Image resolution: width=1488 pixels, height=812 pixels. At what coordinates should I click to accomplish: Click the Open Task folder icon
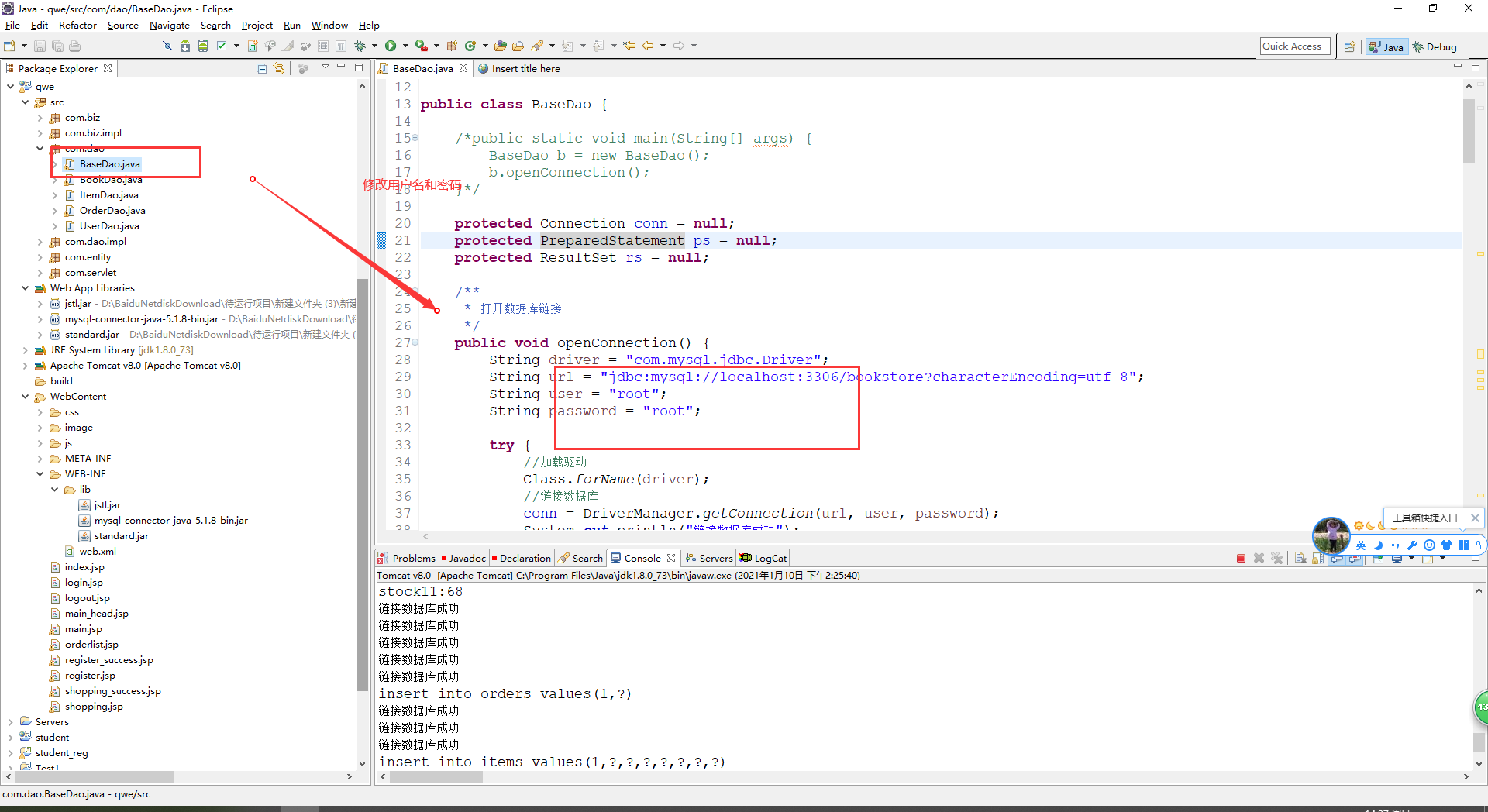518,46
